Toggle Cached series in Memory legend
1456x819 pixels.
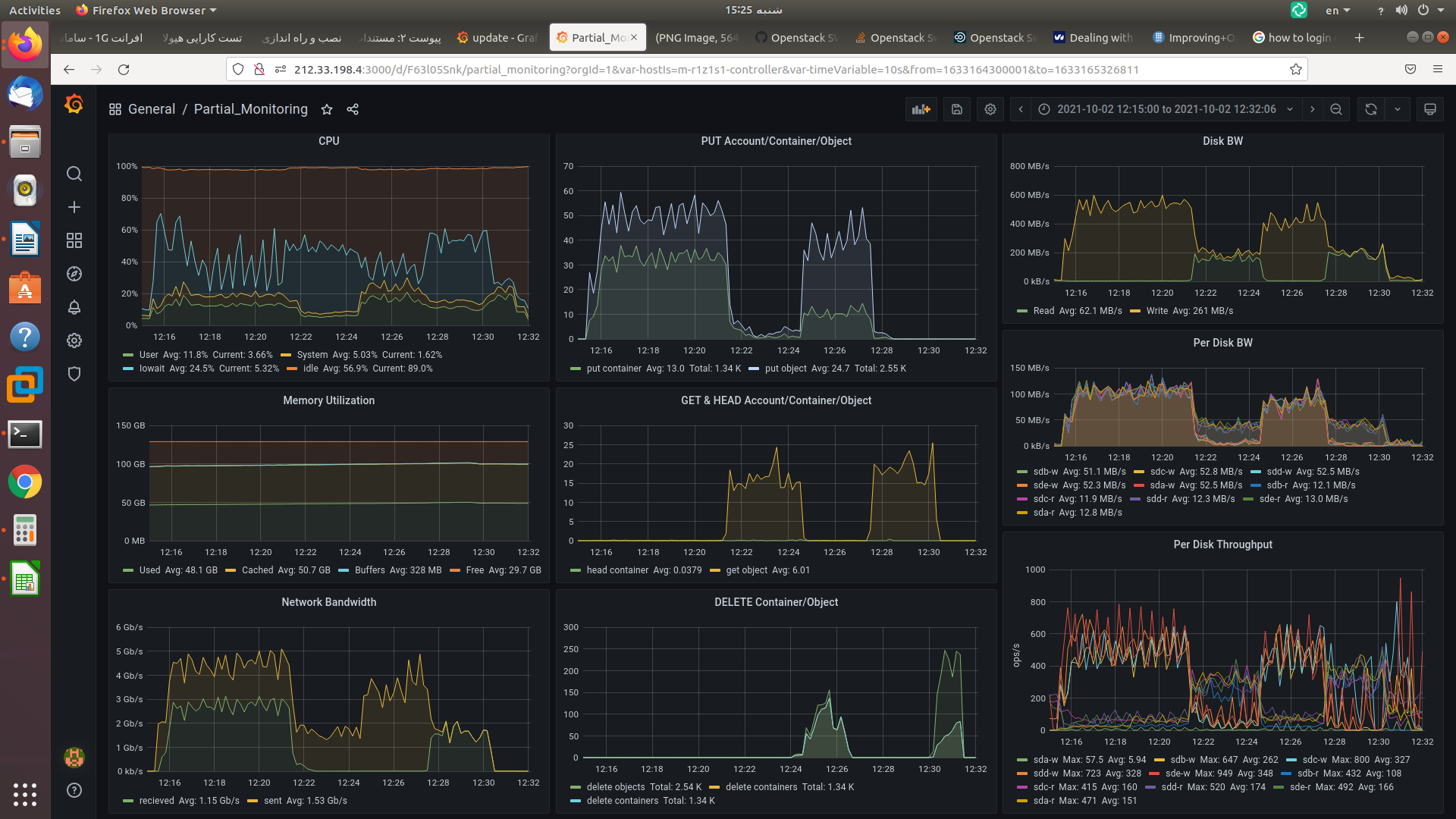point(257,570)
